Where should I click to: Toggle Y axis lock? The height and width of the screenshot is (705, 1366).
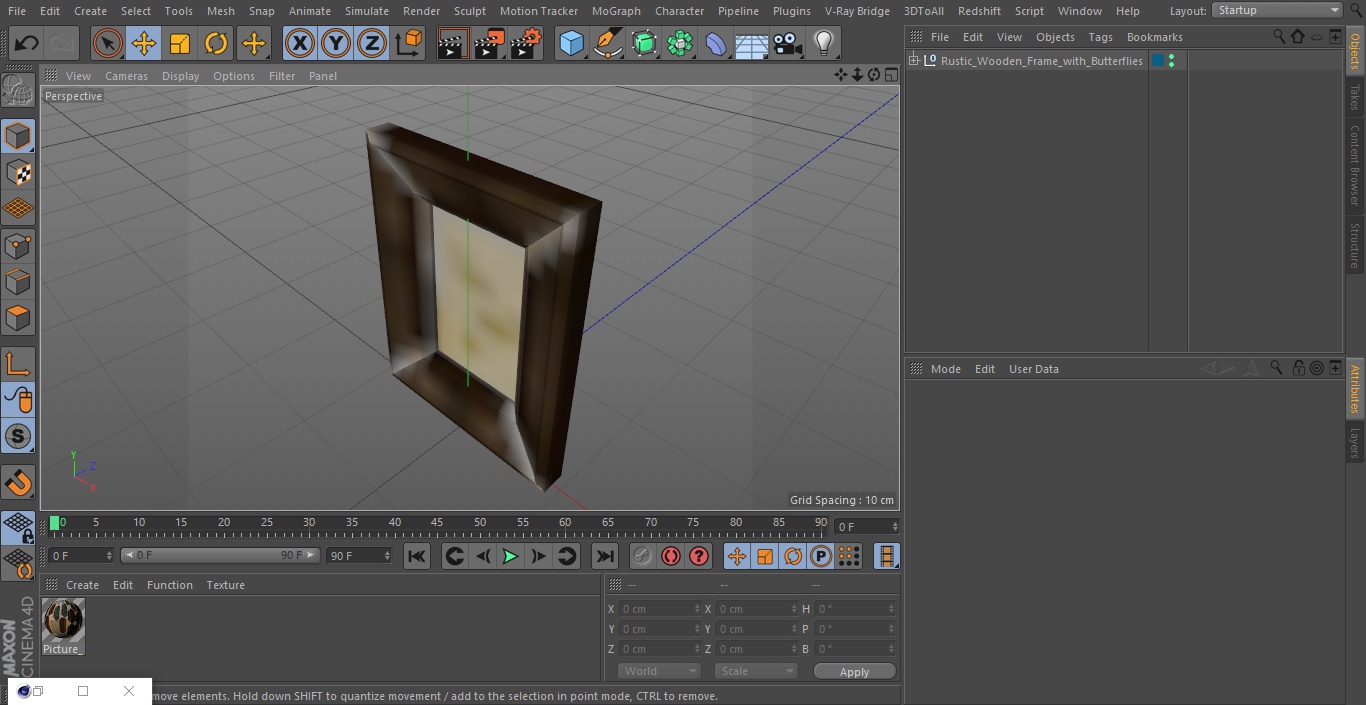(x=335, y=43)
